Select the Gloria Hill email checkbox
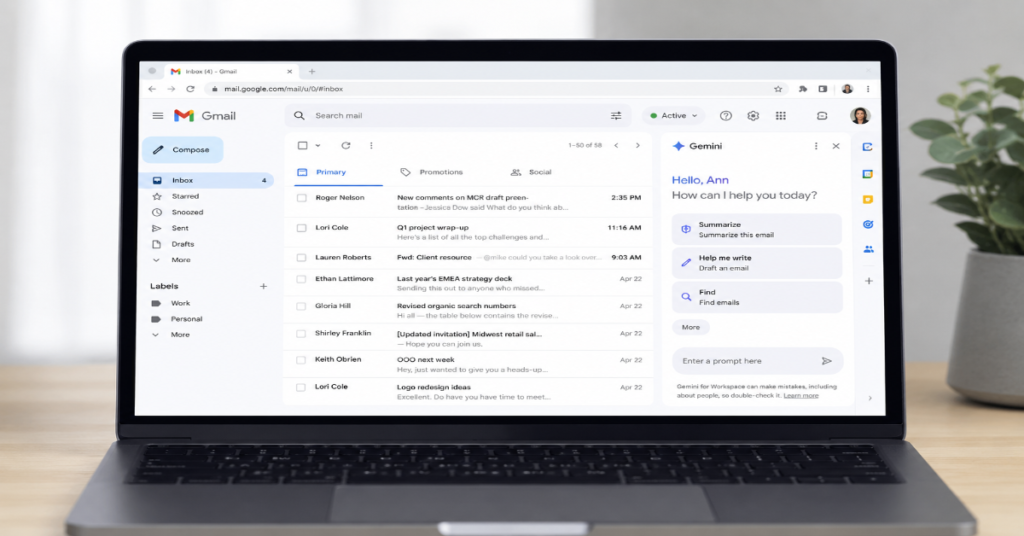Screen dimensions: 1024x536 point(301,306)
